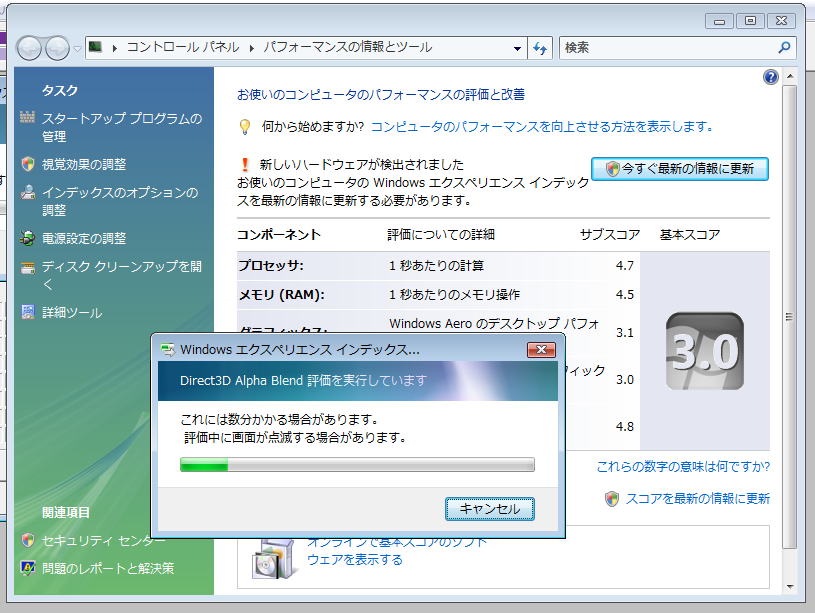Click disk icon beside ディスク クリーンアップ

click(28, 267)
